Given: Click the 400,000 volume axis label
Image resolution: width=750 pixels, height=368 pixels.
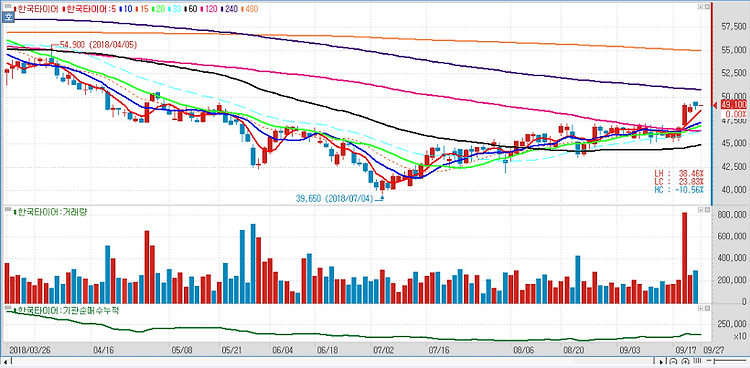Looking at the screenshot, I should tap(732, 258).
